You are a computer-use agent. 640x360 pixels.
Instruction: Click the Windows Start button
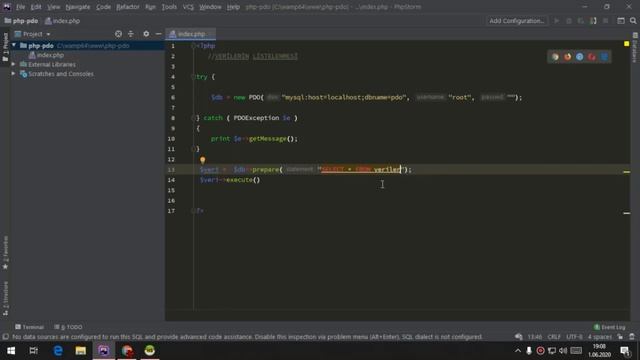11,351
